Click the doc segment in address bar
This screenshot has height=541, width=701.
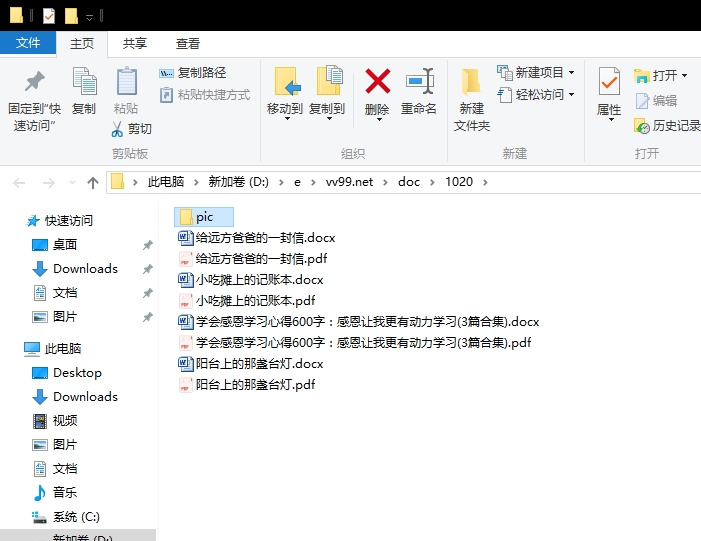409,182
